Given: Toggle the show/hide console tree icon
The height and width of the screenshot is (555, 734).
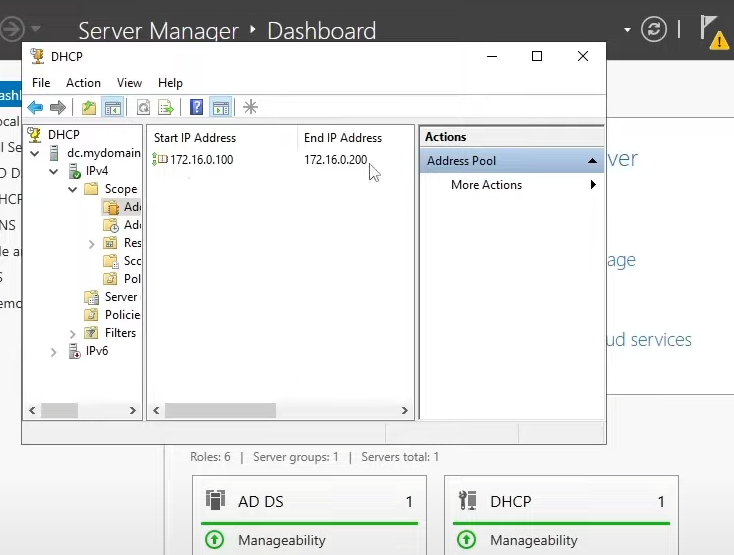Looking at the screenshot, I should point(113,108).
